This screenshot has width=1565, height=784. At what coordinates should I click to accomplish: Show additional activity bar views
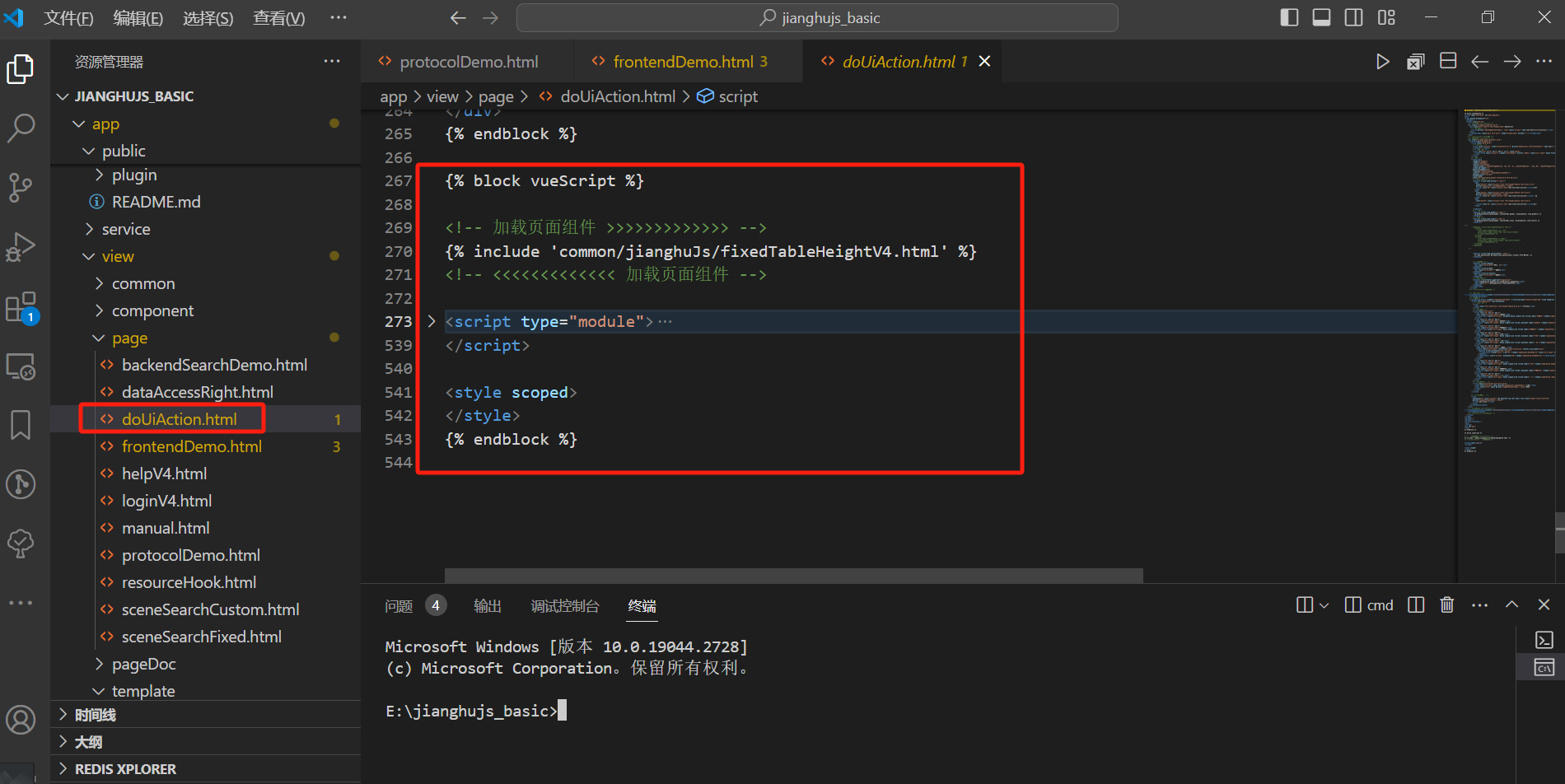(x=21, y=603)
